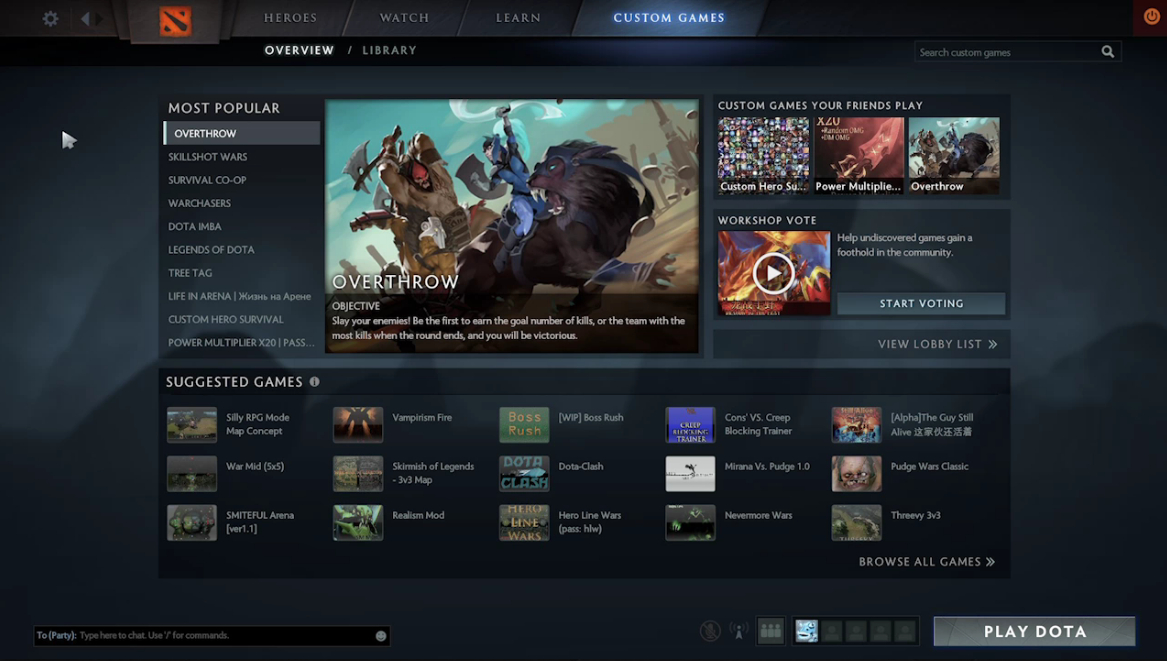Open Power Multiplie... friends thumbnail
Image resolution: width=1167 pixels, height=661 pixels.
(x=859, y=155)
